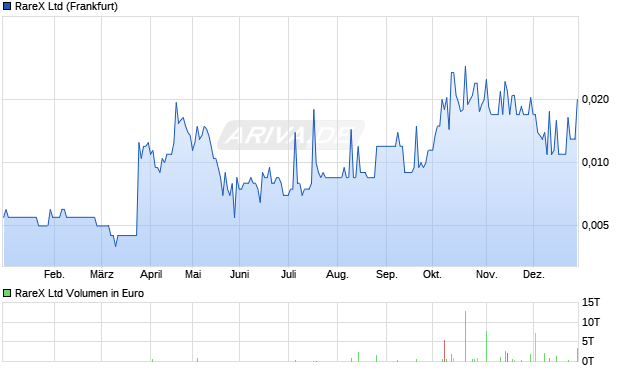Image resolution: width=620 pixels, height=371 pixels.
Task: Click the 'März' month axis label
Action: click(102, 274)
